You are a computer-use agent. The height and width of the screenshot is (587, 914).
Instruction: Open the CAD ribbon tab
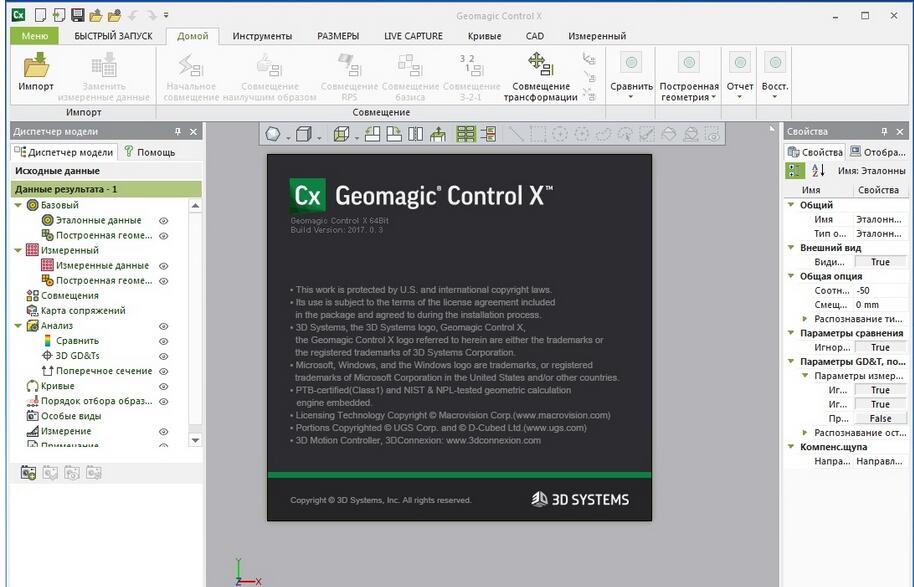pos(535,36)
